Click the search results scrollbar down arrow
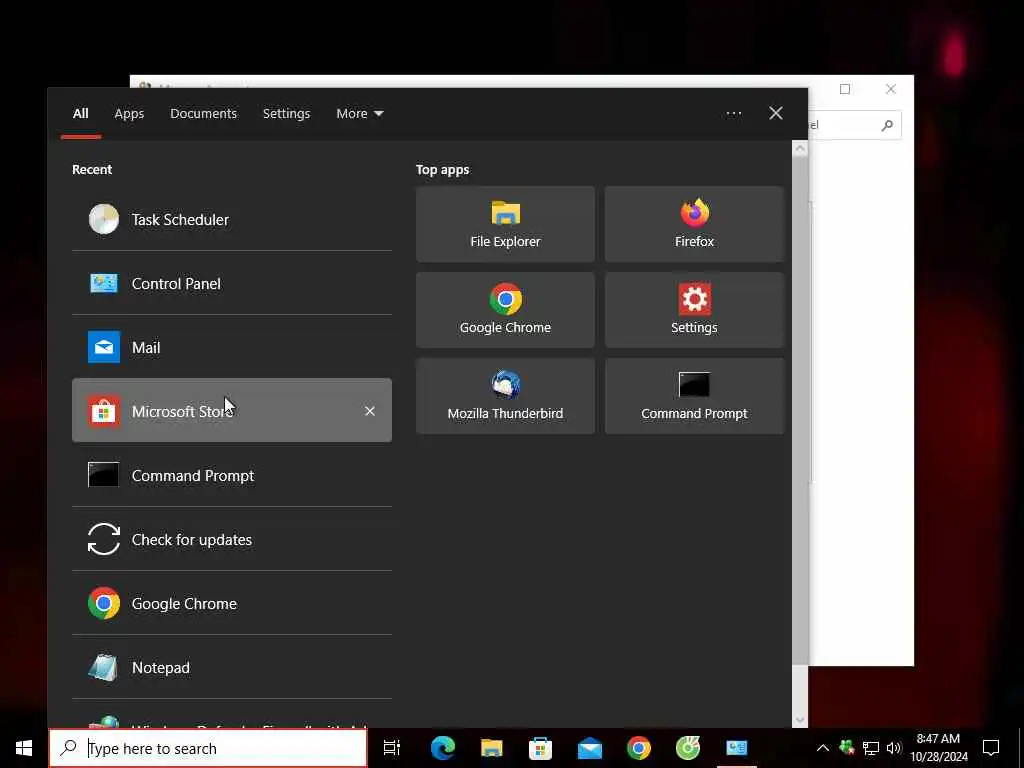The width and height of the screenshot is (1024, 768). click(x=800, y=720)
